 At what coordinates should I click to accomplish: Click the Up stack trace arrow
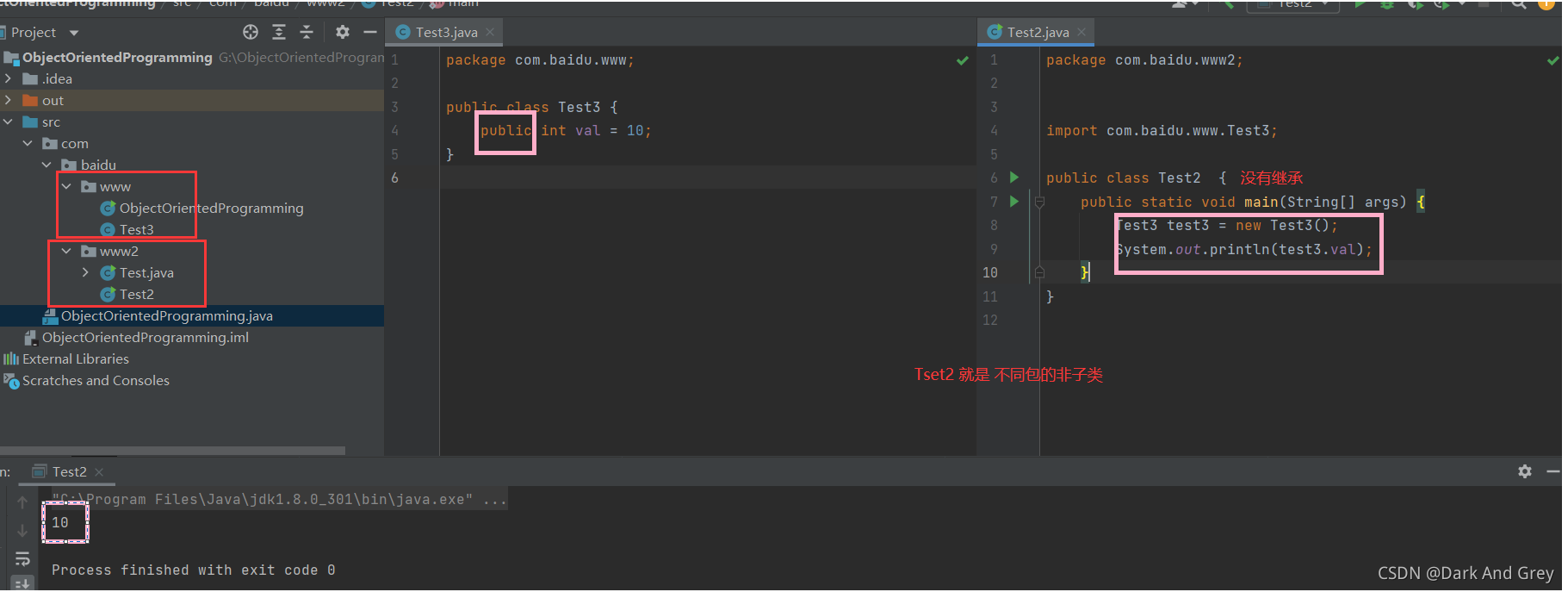22,502
